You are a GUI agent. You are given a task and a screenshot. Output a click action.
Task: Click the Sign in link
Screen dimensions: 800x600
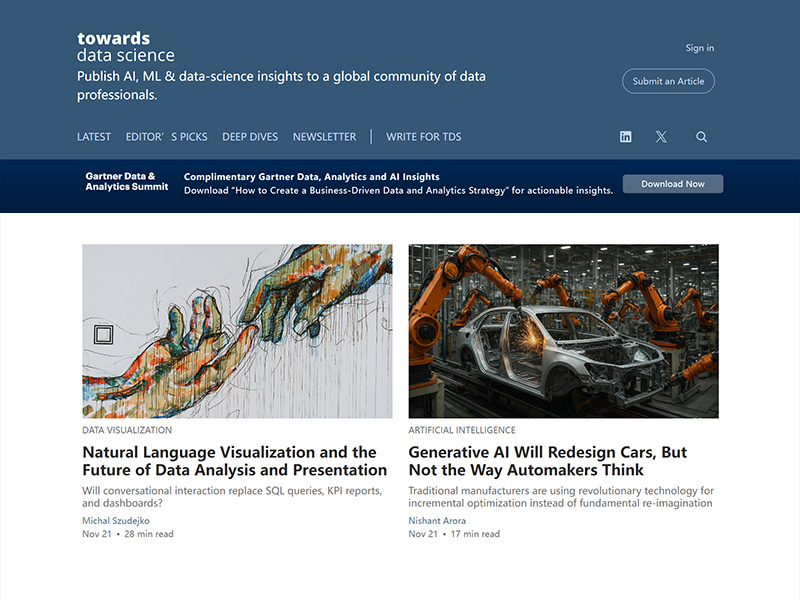(698, 47)
